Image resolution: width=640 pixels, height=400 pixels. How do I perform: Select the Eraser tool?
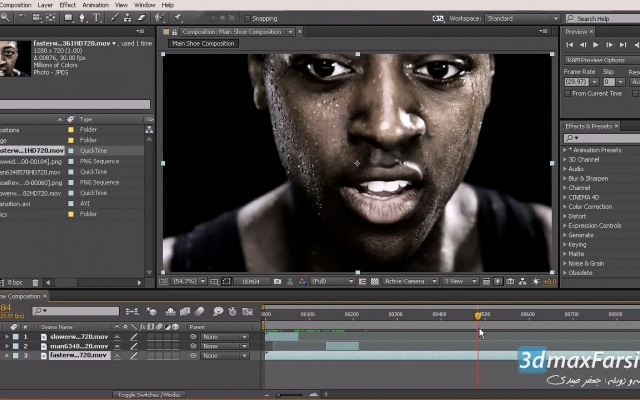(x=141, y=18)
